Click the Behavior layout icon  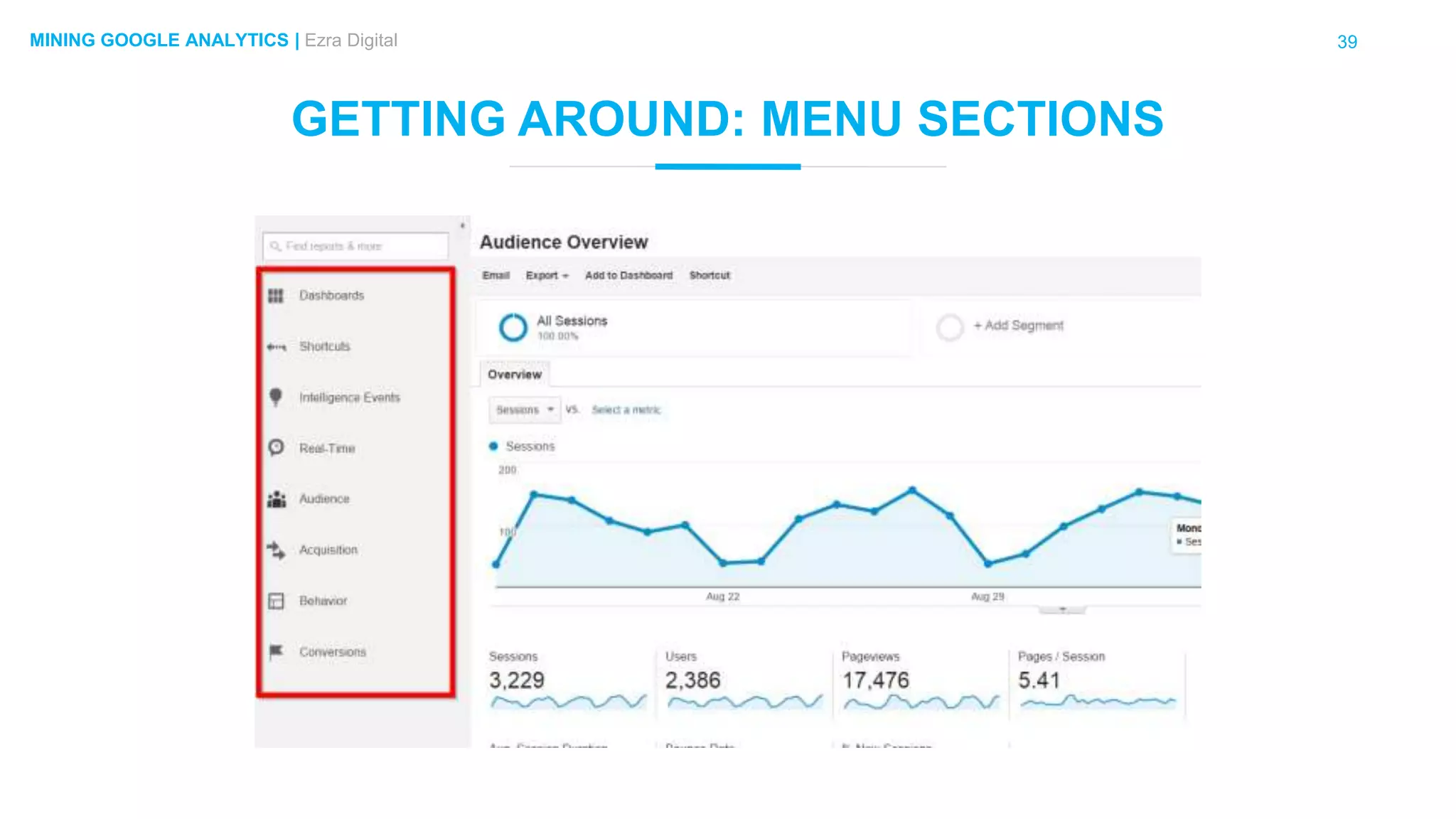(x=276, y=601)
